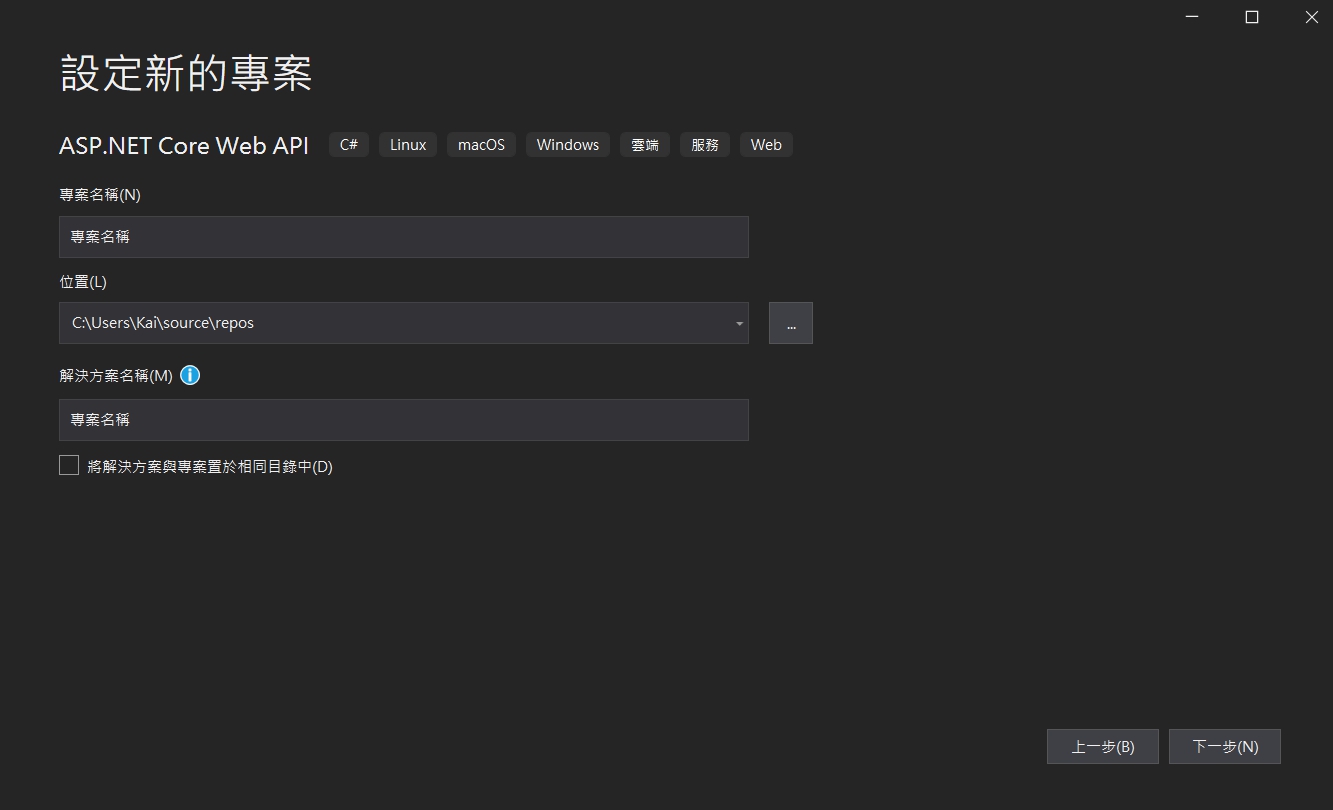Click the 上一步(B) button
The height and width of the screenshot is (810, 1333).
click(x=1102, y=746)
